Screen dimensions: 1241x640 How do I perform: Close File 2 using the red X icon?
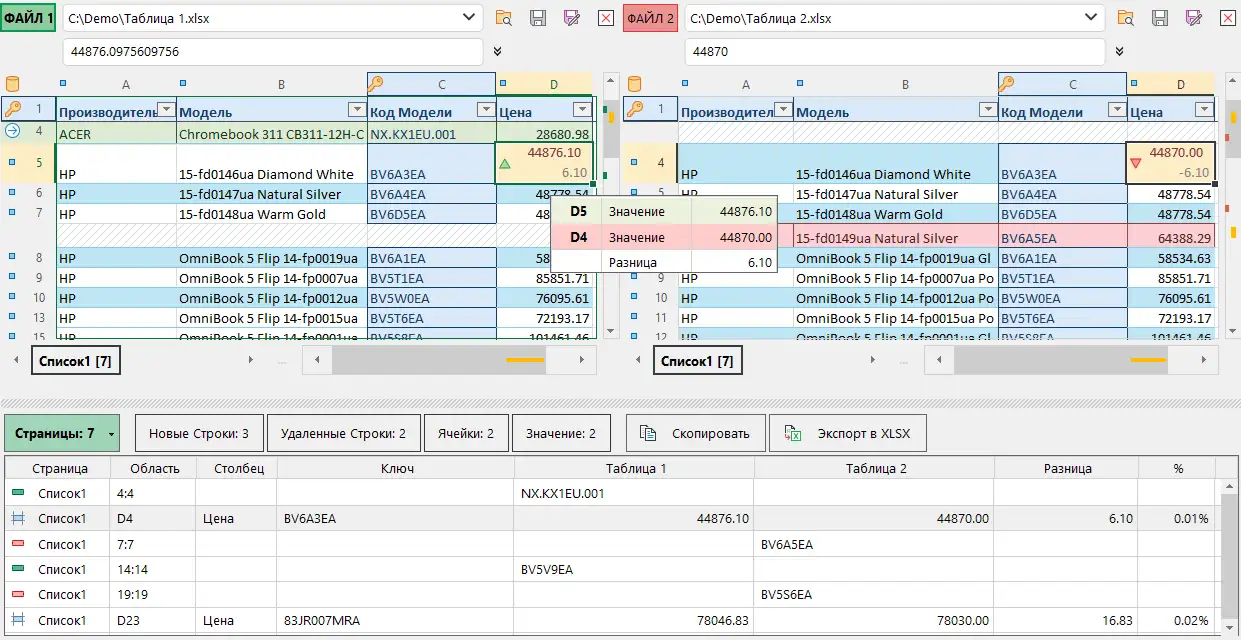pos(1228,18)
